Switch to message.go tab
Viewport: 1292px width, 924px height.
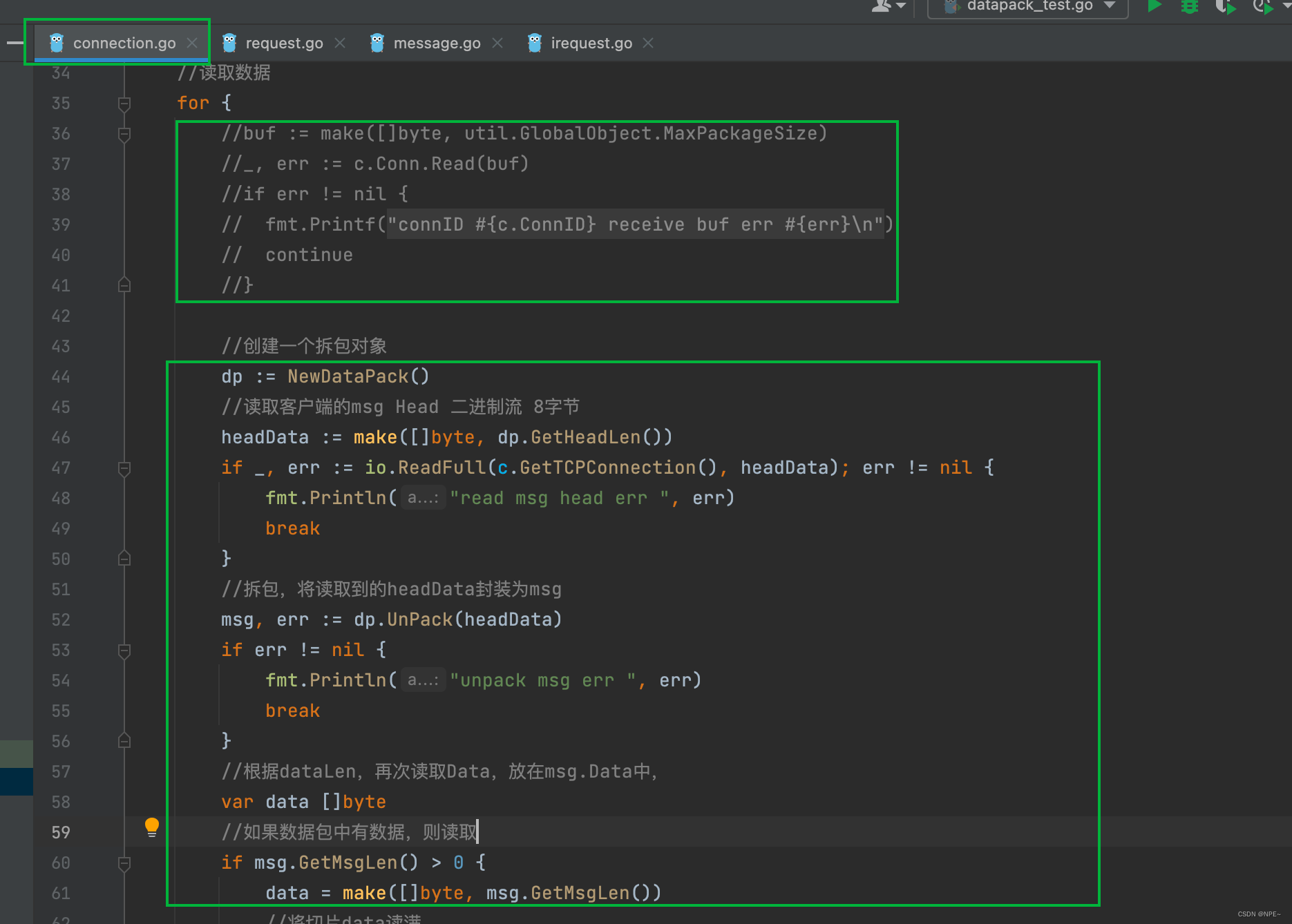pyautogui.click(x=437, y=43)
